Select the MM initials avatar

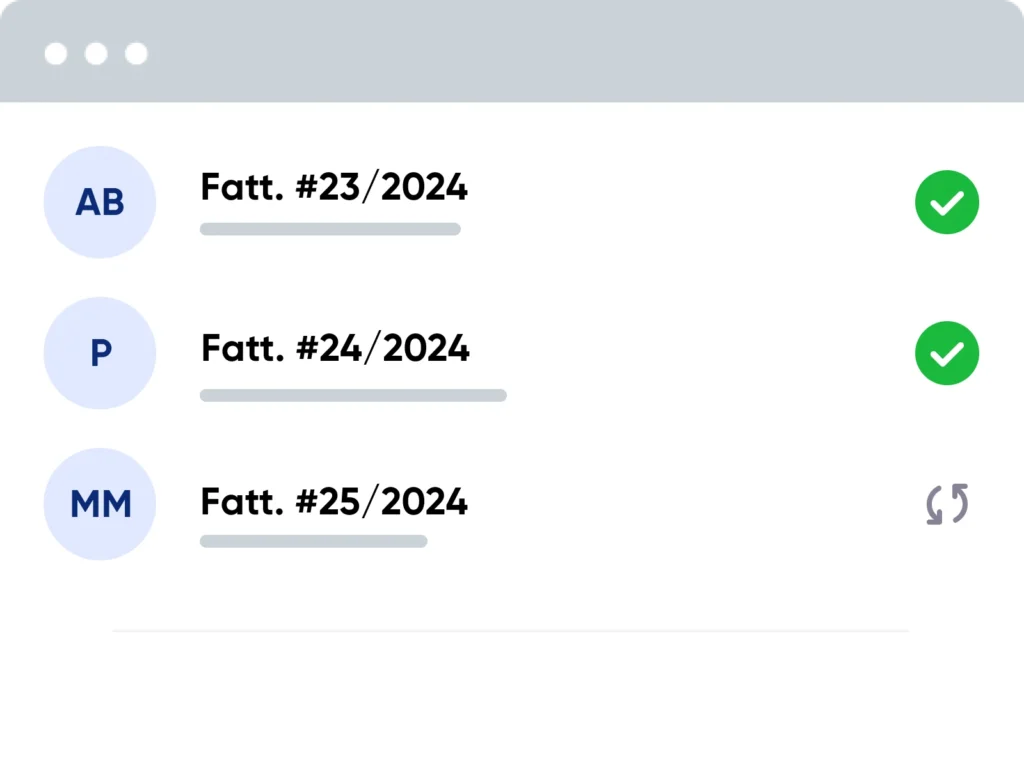(x=100, y=504)
